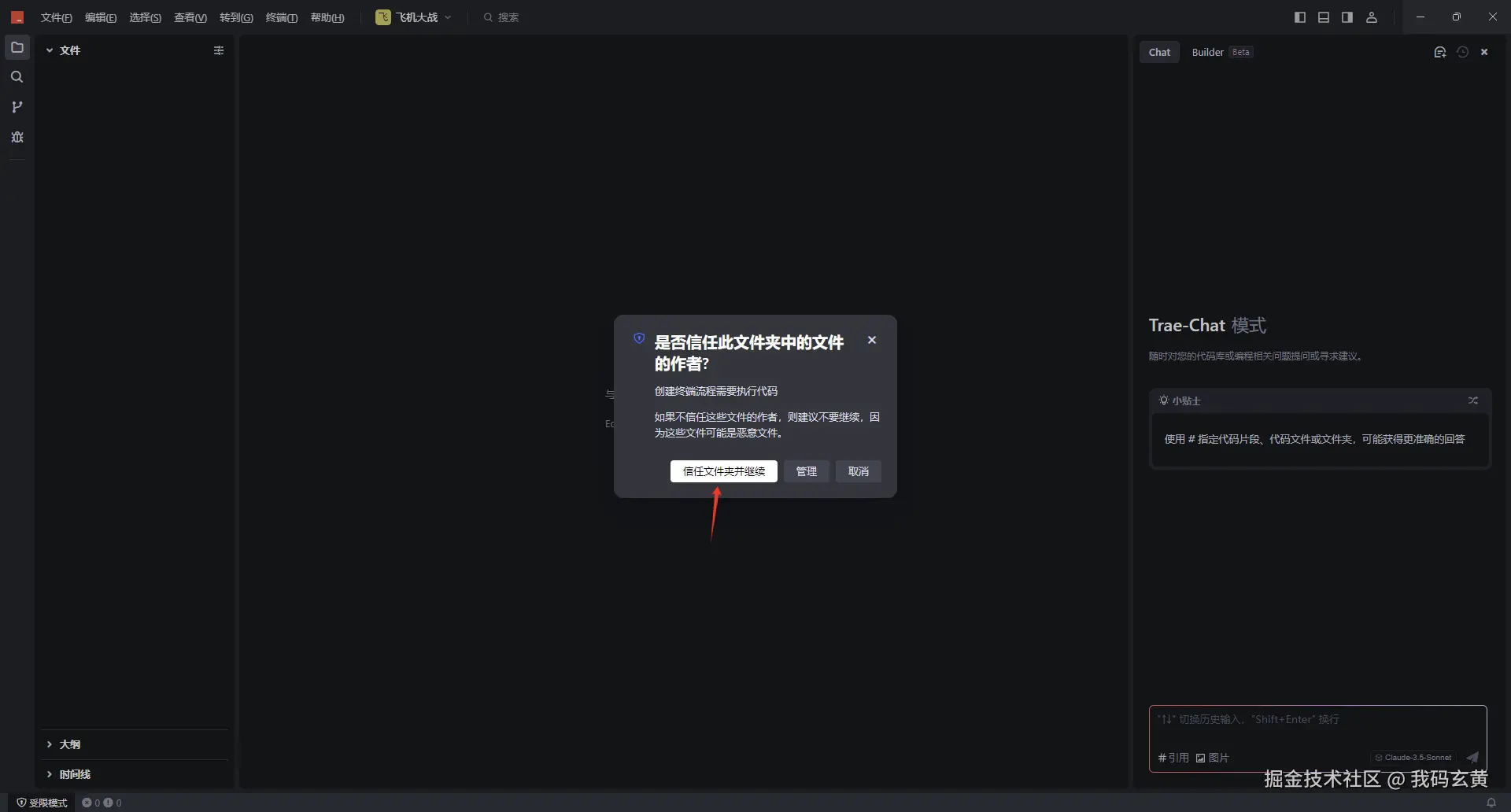Open the 飞机大战 project dropdown

(414, 17)
